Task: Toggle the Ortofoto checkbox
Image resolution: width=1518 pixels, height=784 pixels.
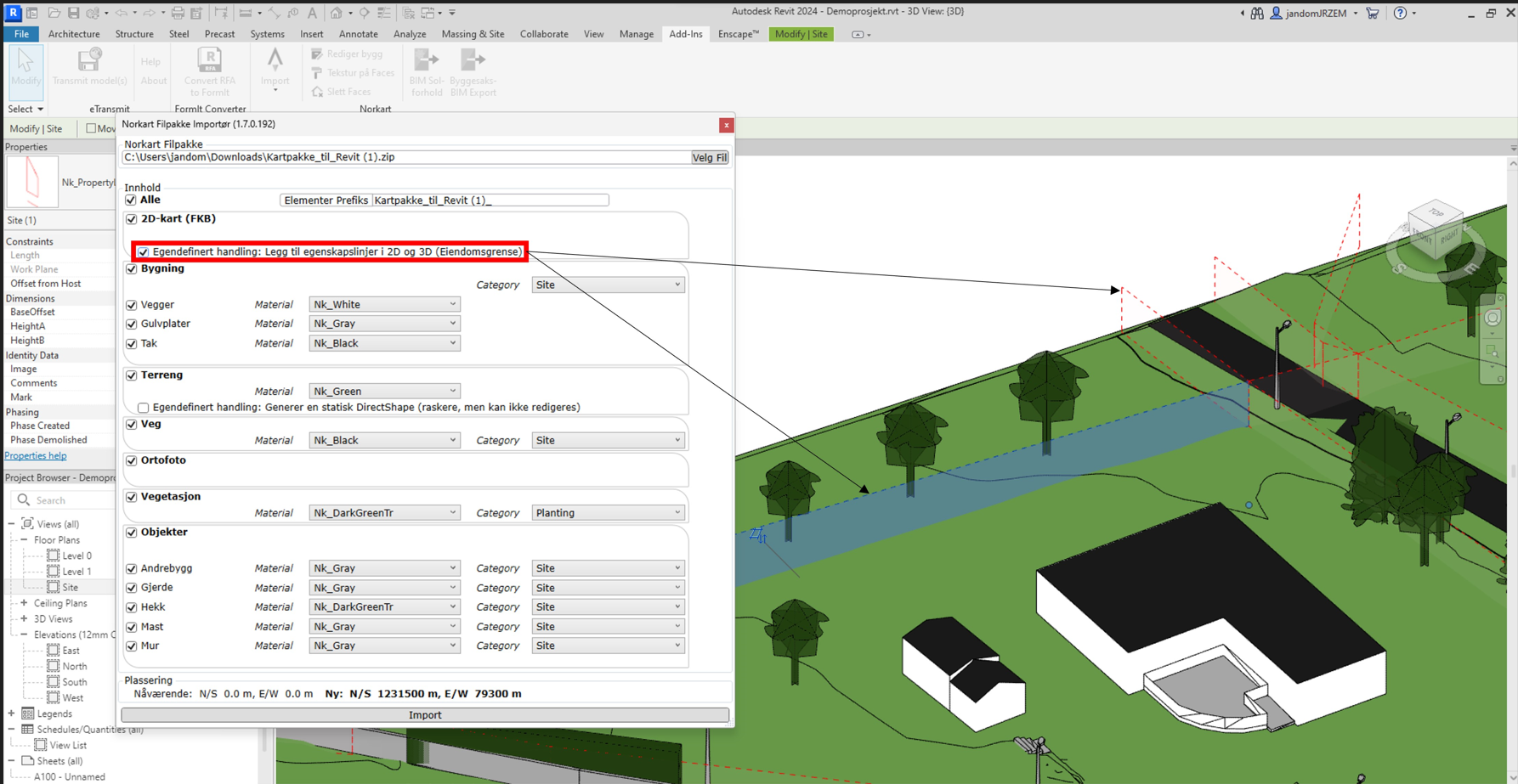Action: coord(131,460)
